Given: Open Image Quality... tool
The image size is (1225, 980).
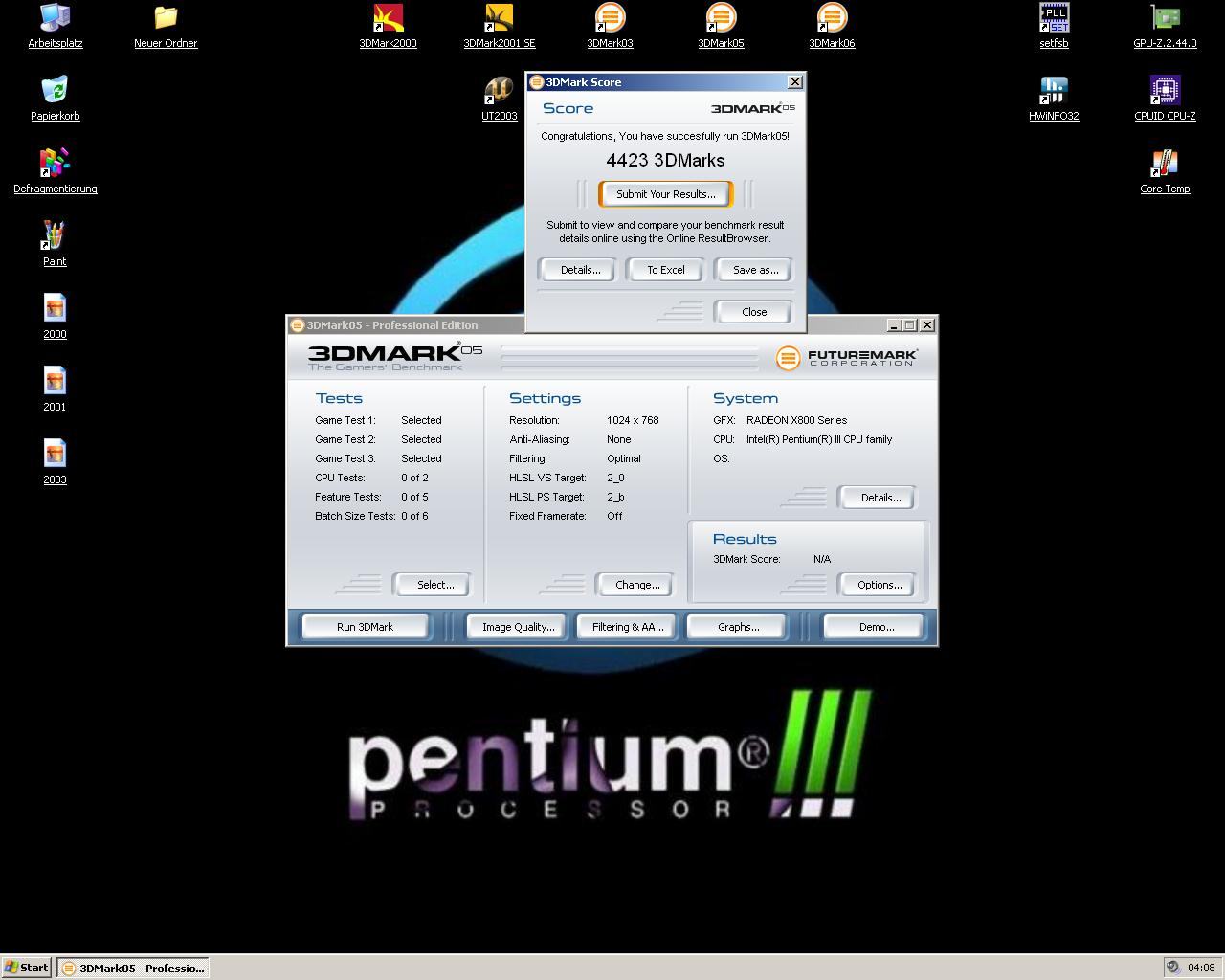Looking at the screenshot, I should point(518,627).
